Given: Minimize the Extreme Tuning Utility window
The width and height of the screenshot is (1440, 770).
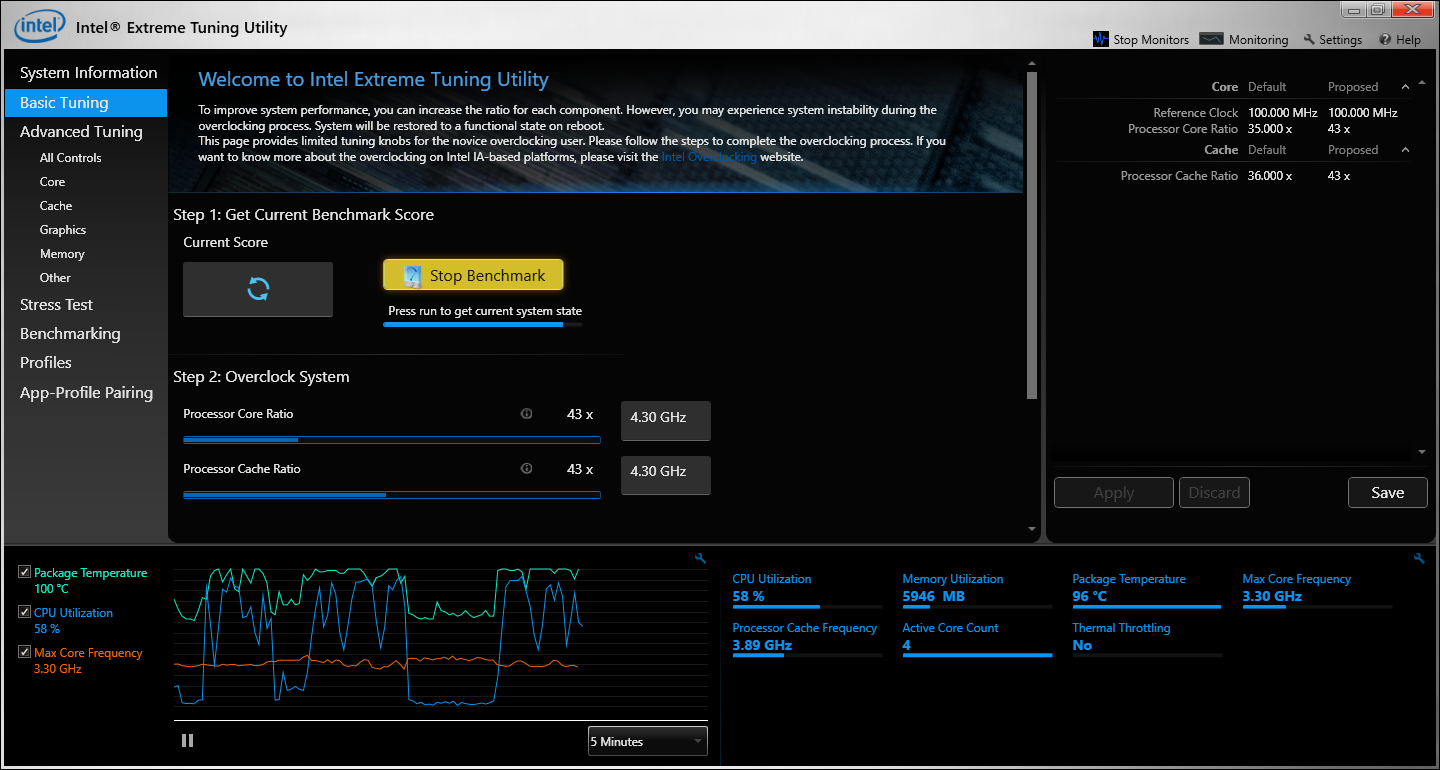Looking at the screenshot, I should (1352, 9).
